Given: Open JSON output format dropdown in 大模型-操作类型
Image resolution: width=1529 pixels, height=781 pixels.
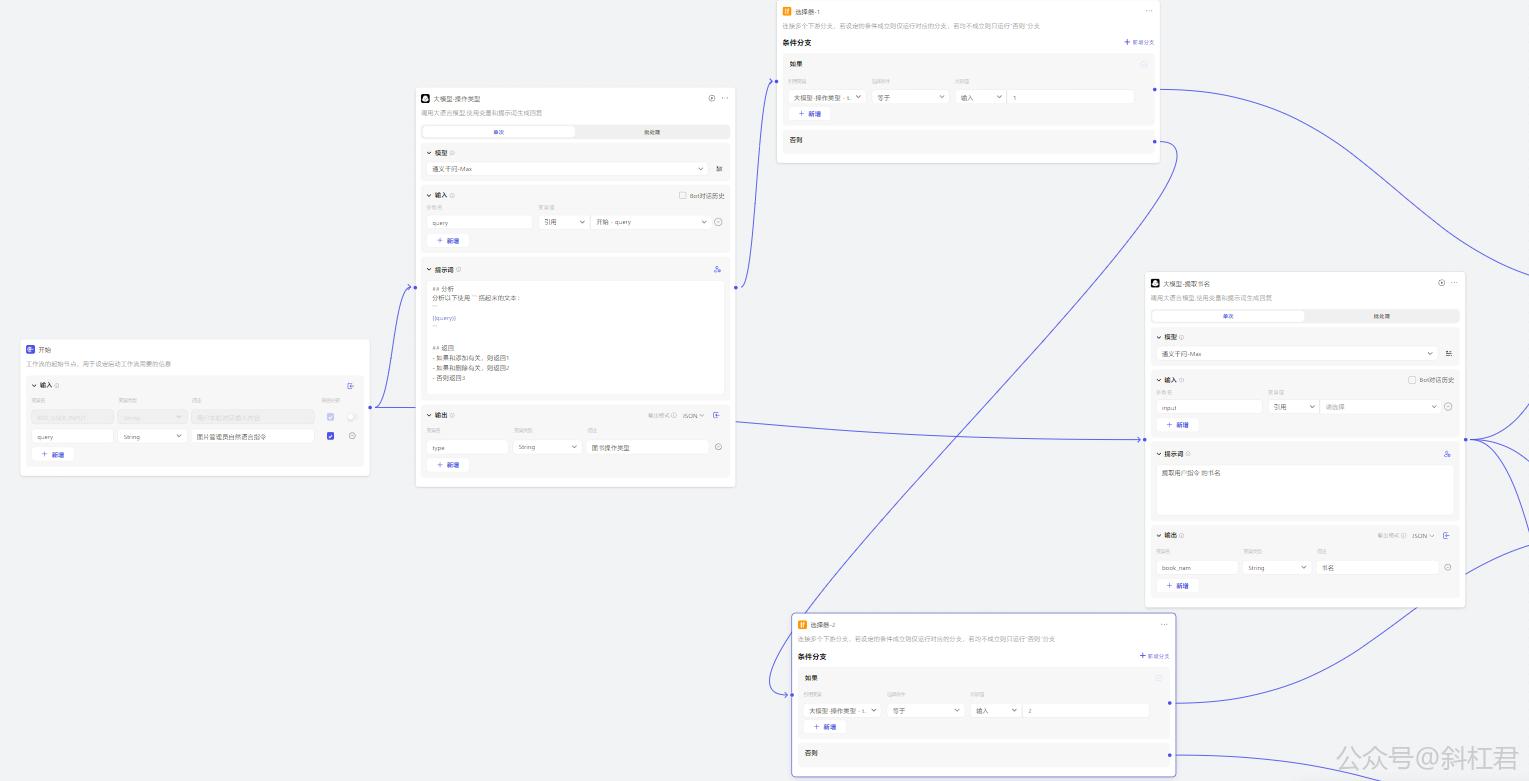Looking at the screenshot, I should 694,415.
